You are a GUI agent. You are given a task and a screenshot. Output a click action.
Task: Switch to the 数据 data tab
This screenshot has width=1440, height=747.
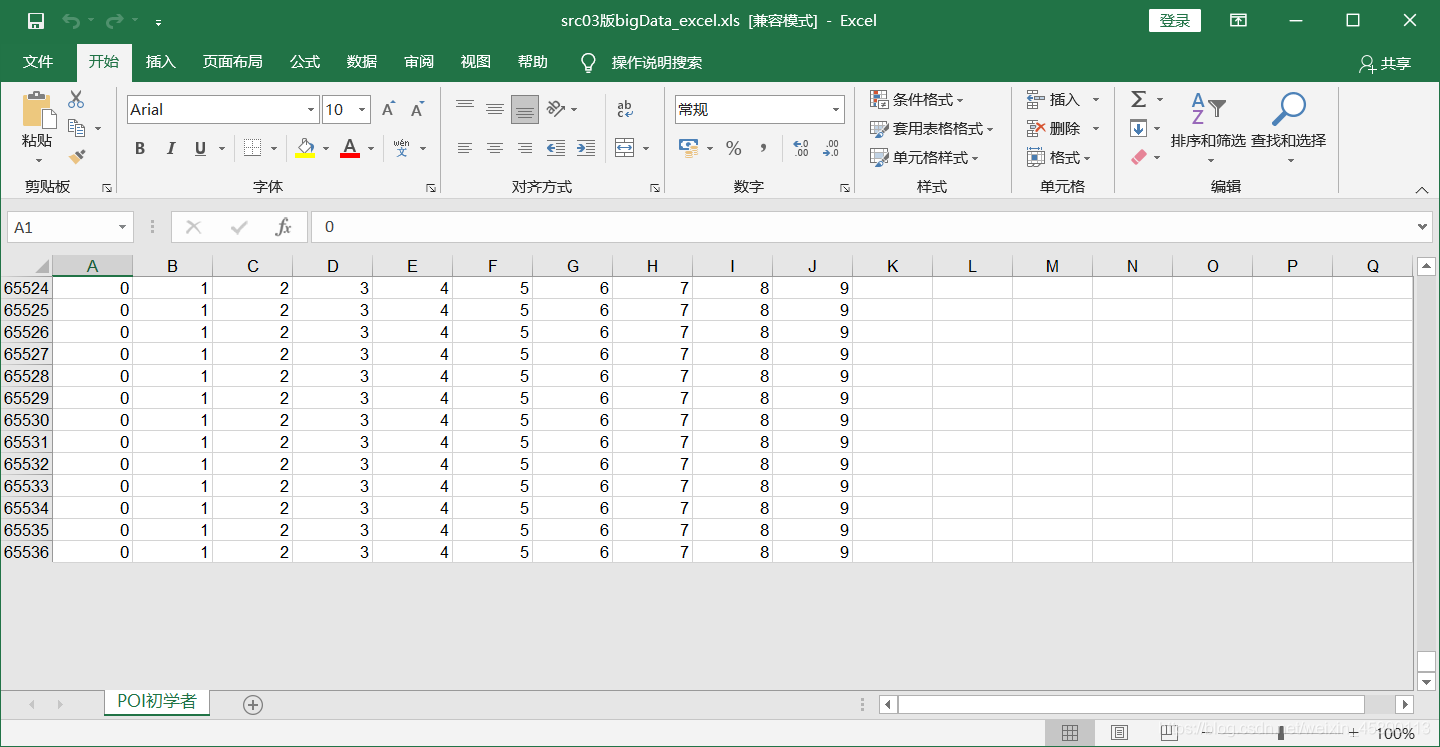pyautogui.click(x=362, y=62)
